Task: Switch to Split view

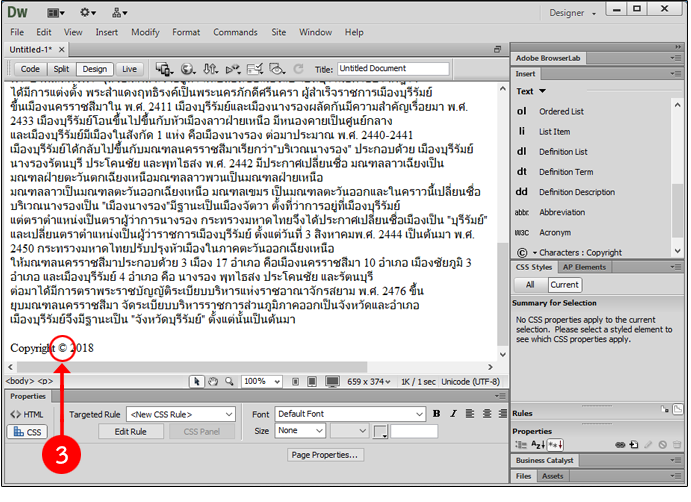Action: [x=61, y=69]
